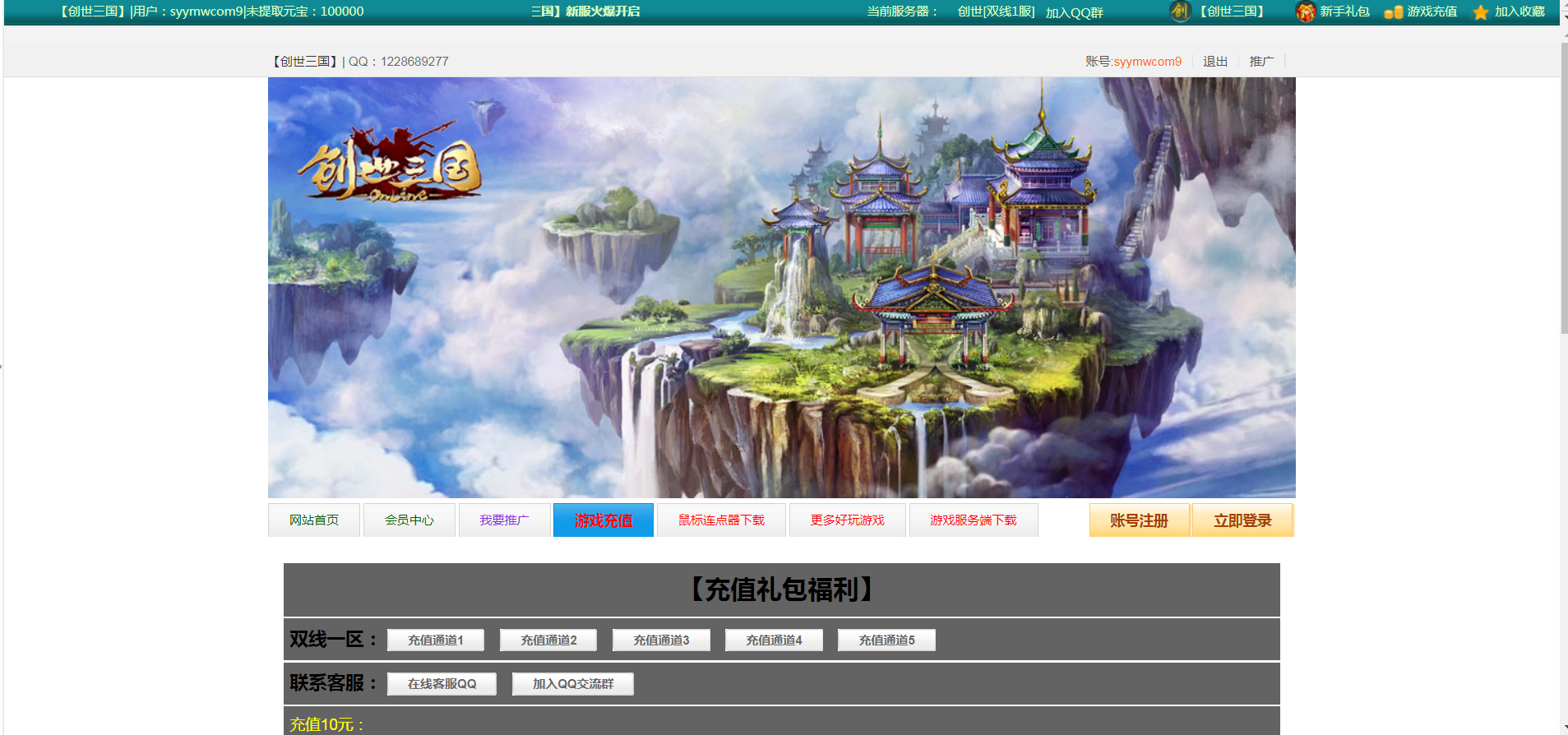This screenshot has width=1568, height=735.
Task: Open the 会员中心 tab
Action: tap(409, 520)
